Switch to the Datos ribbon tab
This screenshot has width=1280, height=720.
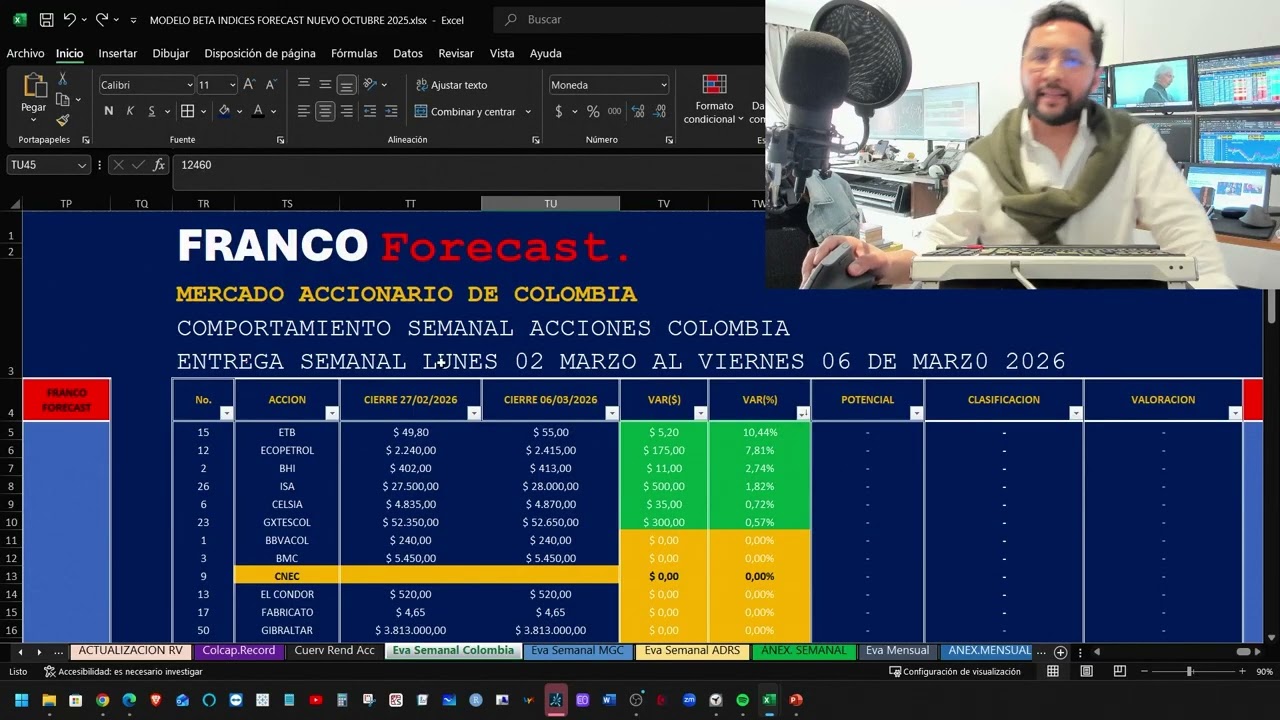coord(408,53)
